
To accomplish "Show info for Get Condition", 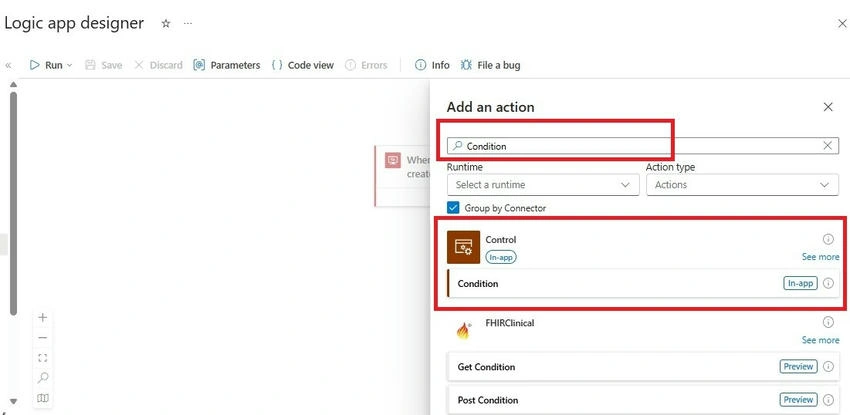I will pos(828,367).
